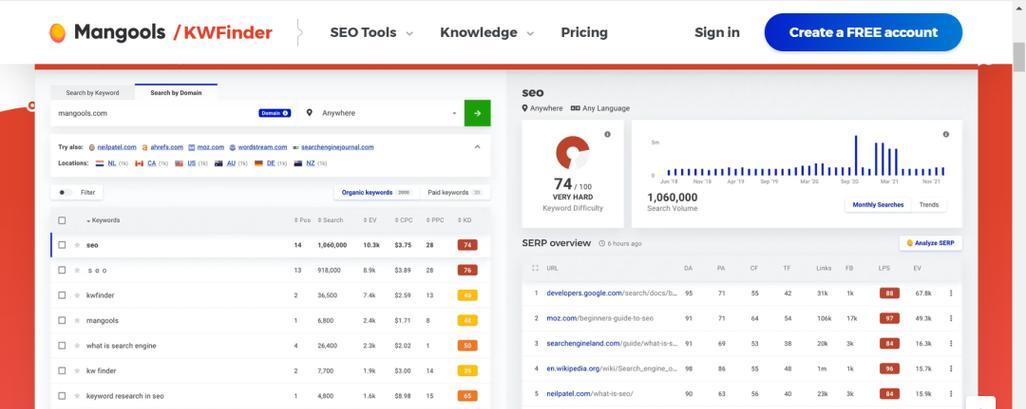Click the Mangools orange logo icon
Screen dimensions: 1026x409
(58, 33)
